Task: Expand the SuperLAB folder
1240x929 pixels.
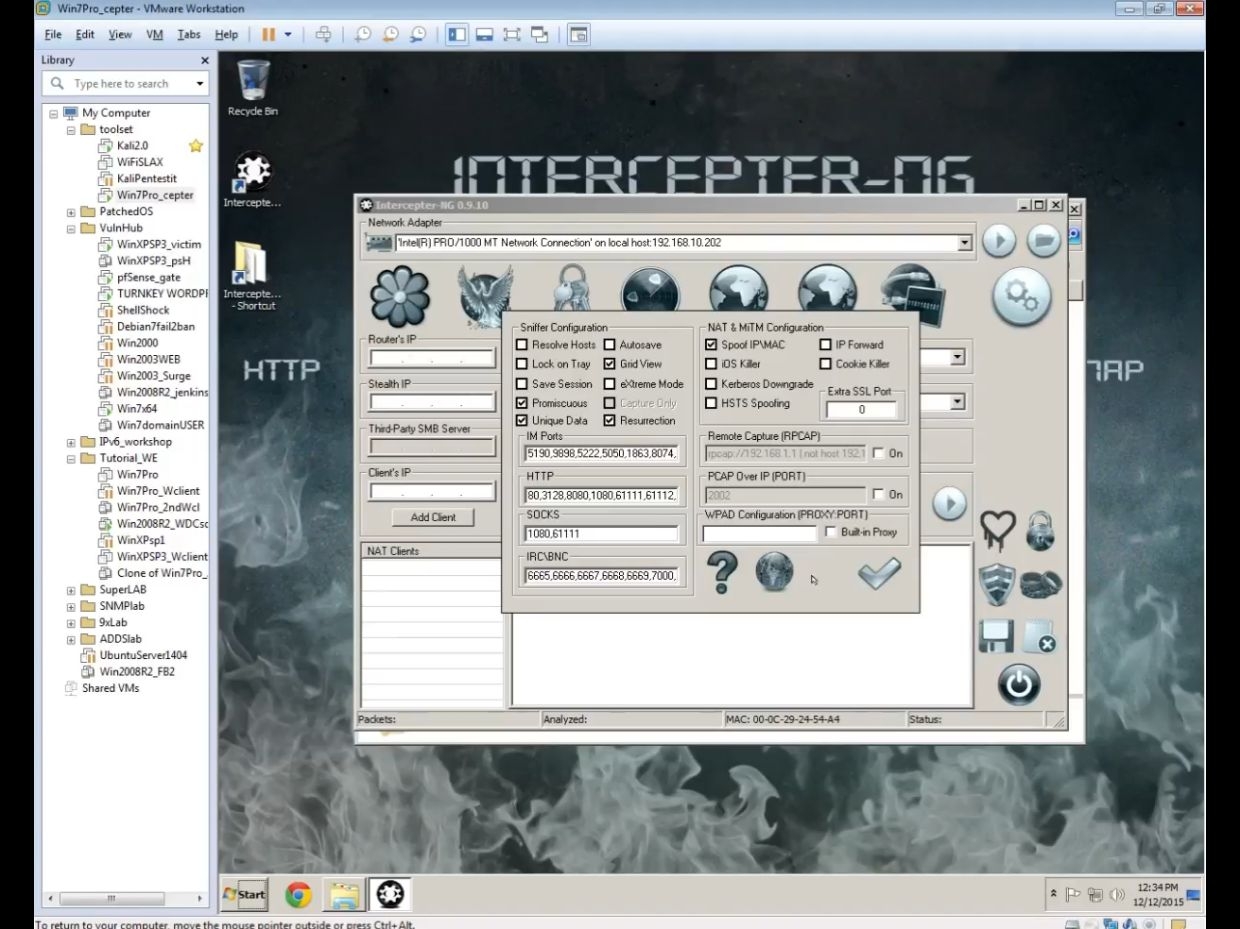Action: coord(71,590)
